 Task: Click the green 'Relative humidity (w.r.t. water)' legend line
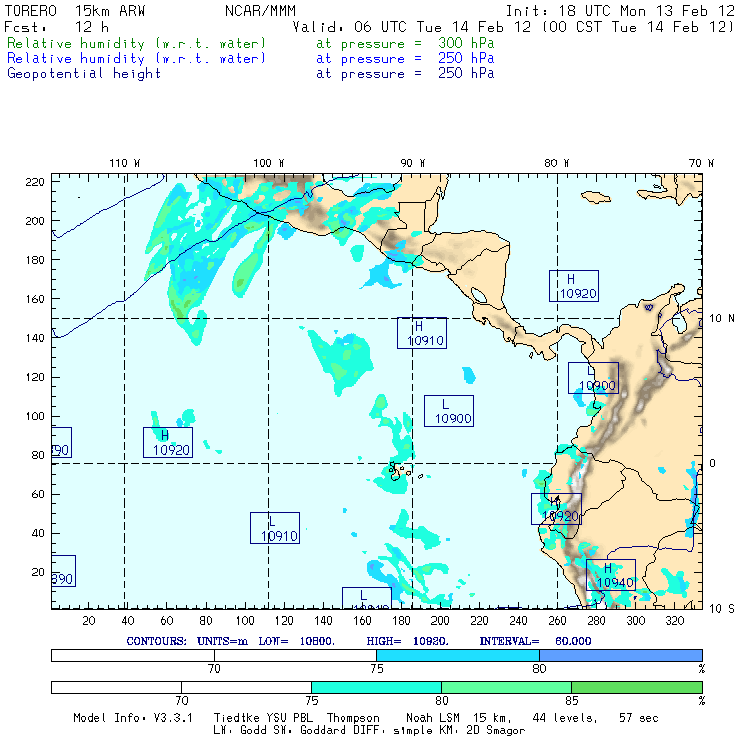click(136, 43)
